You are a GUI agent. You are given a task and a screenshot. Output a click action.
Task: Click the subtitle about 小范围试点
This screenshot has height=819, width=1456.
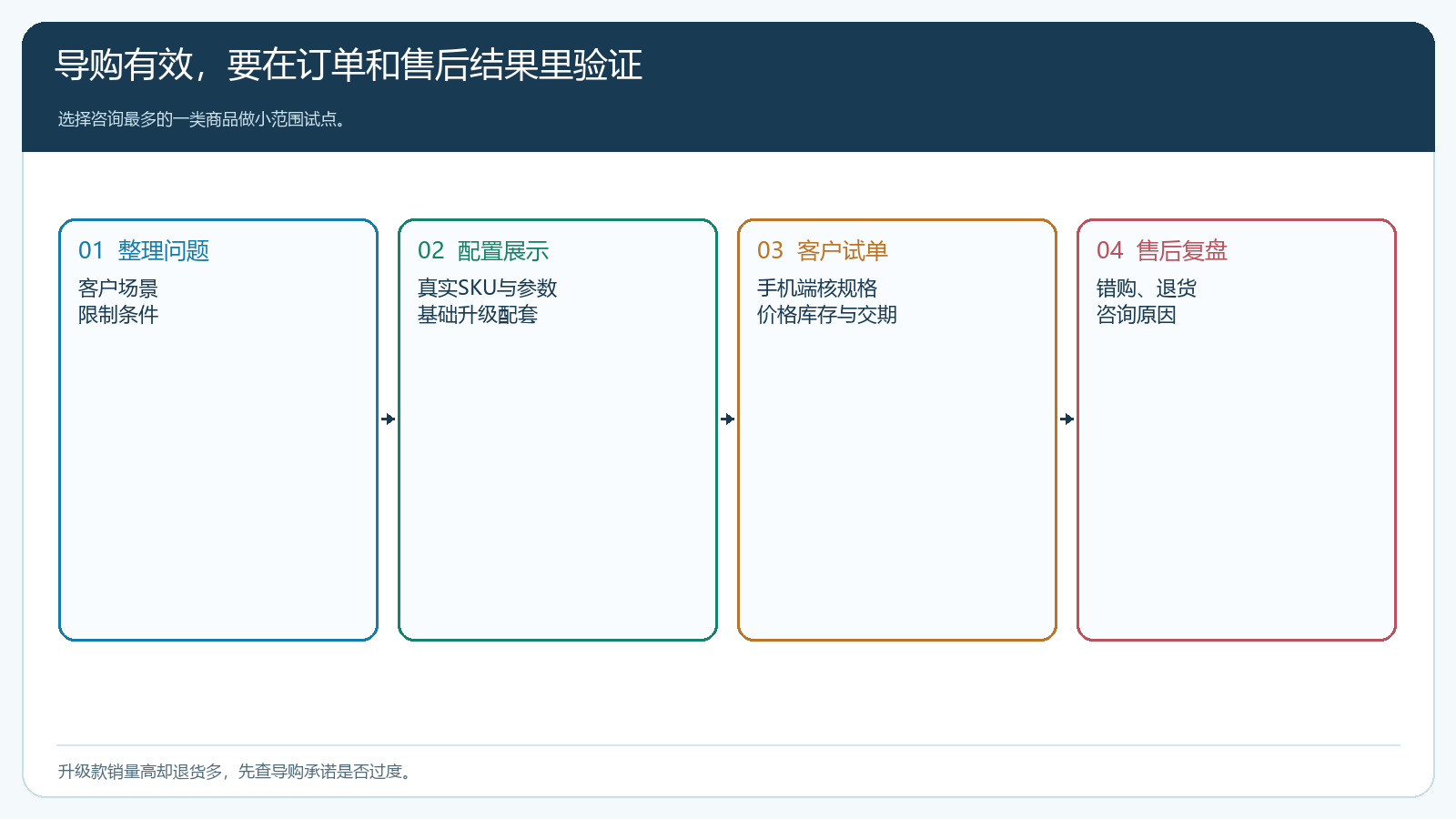(x=203, y=119)
